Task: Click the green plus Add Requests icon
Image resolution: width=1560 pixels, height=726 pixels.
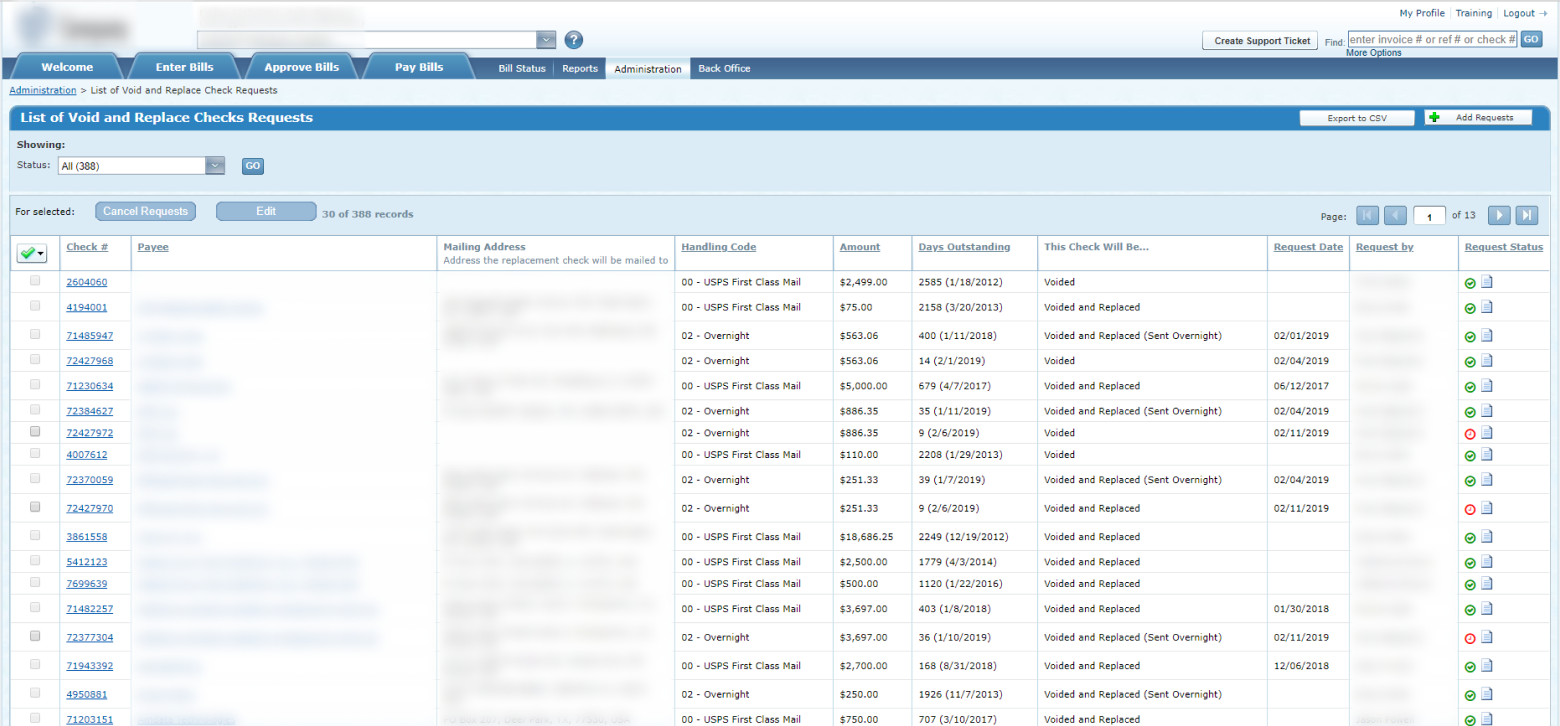Action: coord(1434,116)
